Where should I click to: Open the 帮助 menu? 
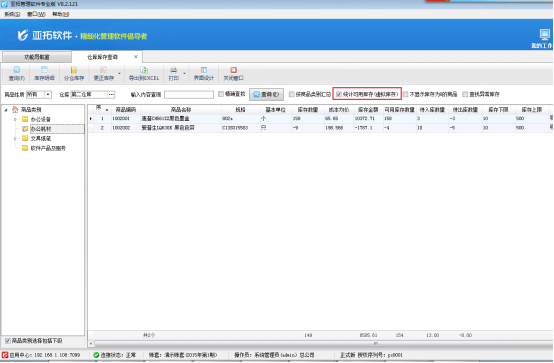60,14
